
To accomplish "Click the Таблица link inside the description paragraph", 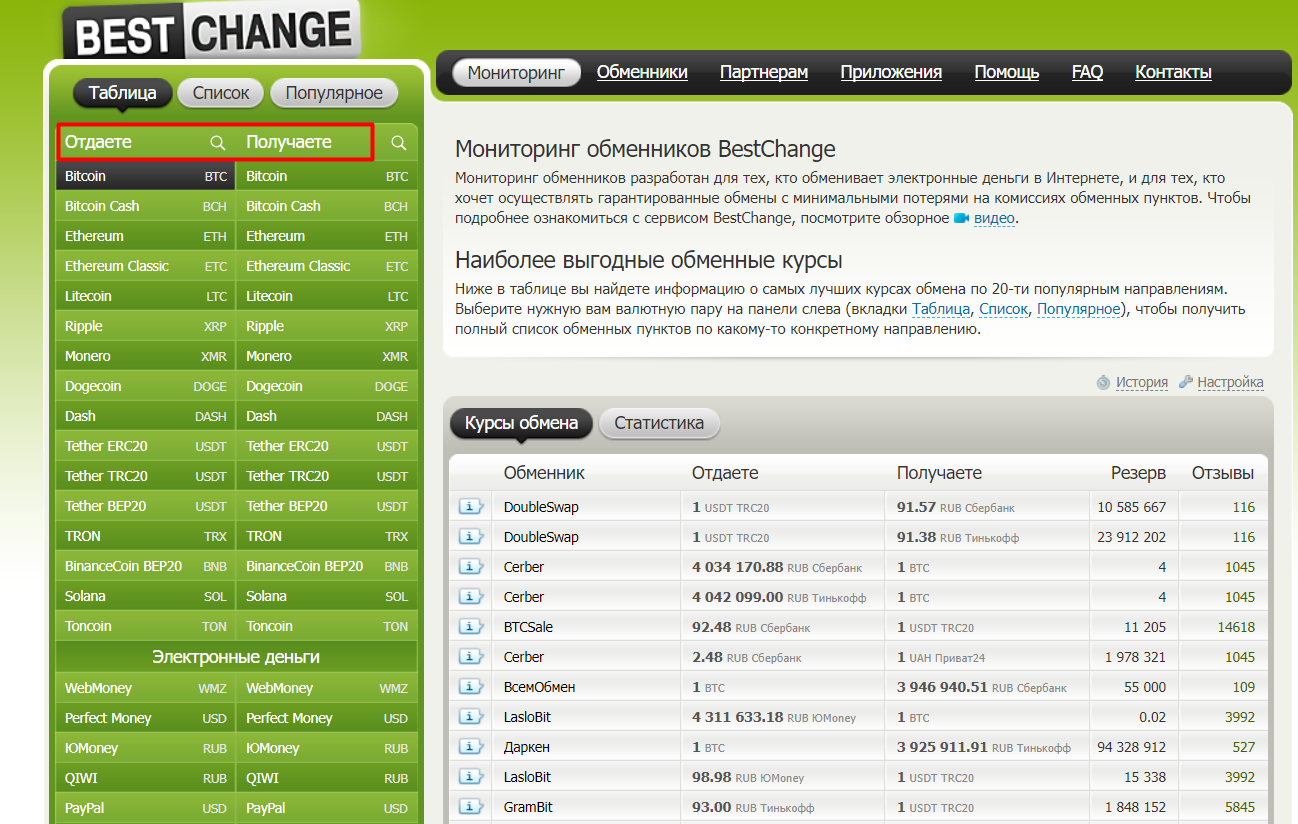I will tap(941, 309).
